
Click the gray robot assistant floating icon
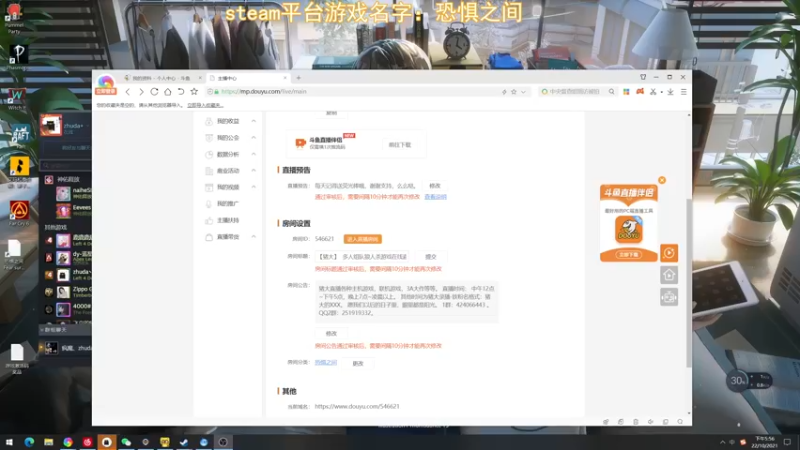click(x=669, y=297)
